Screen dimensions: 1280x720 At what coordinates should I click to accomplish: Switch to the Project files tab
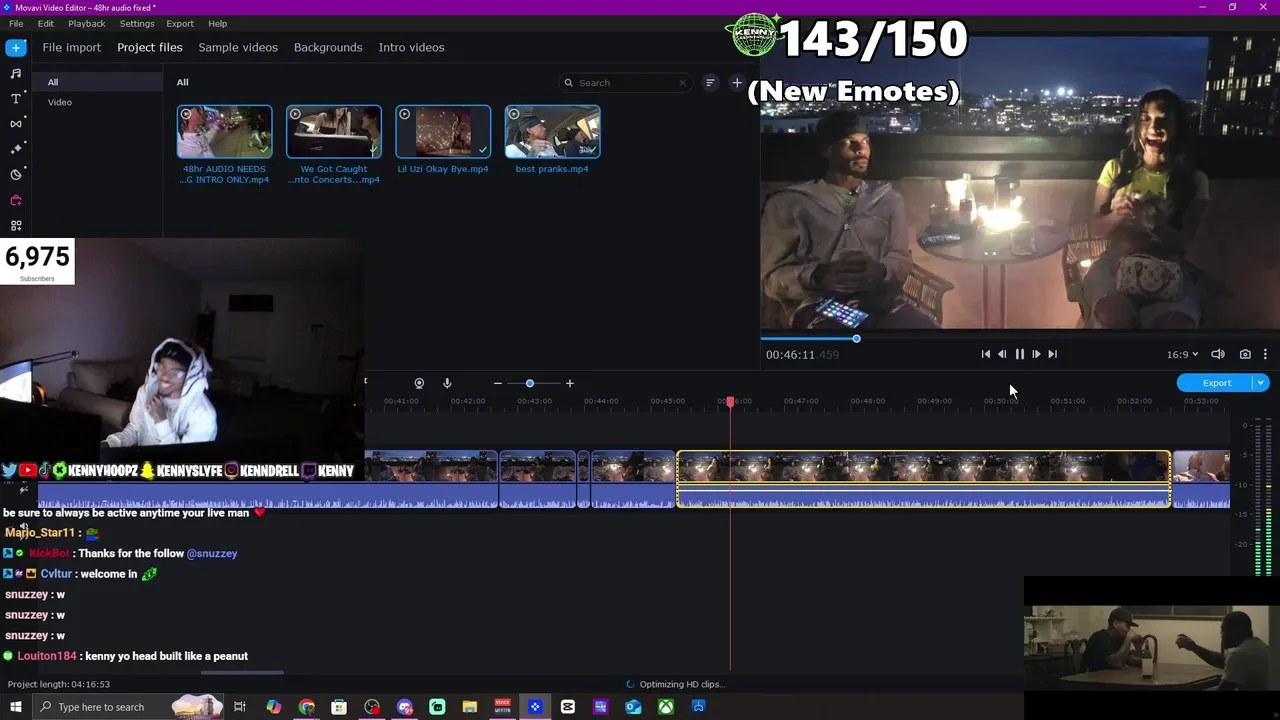(149, 47)
